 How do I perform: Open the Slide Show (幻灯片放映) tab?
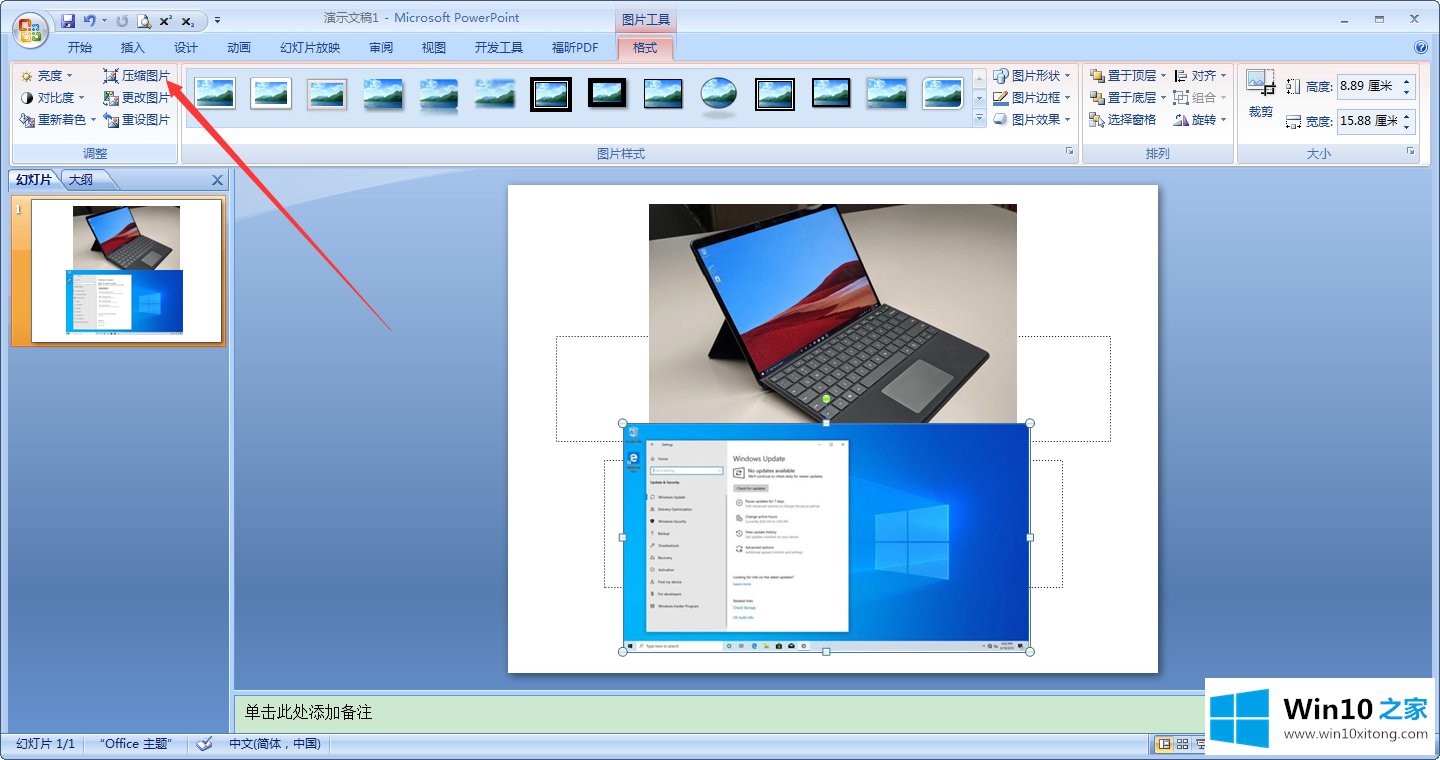(x=310, y=47)
